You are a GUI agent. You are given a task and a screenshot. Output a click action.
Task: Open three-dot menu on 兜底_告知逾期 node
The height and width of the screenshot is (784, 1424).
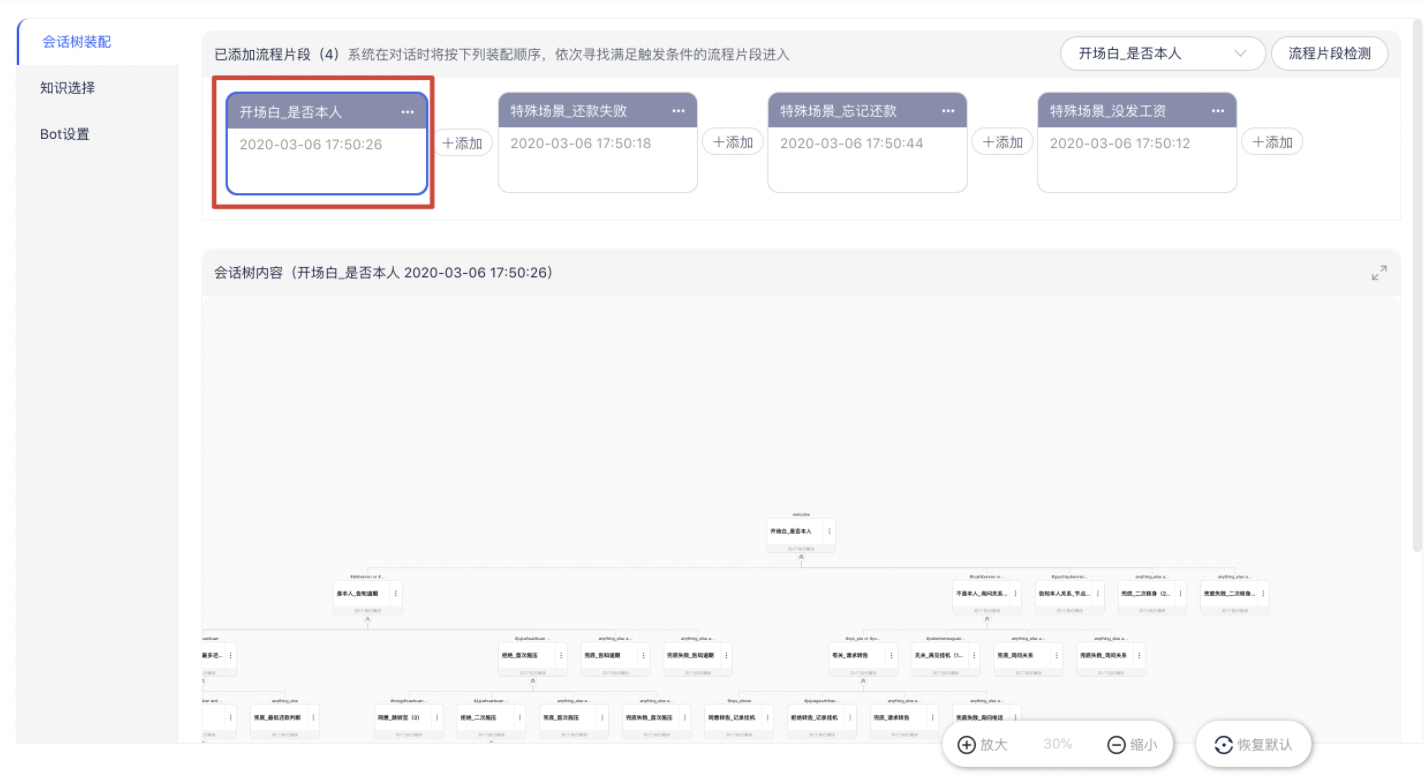pyautogui.click(x=643, y=656)
